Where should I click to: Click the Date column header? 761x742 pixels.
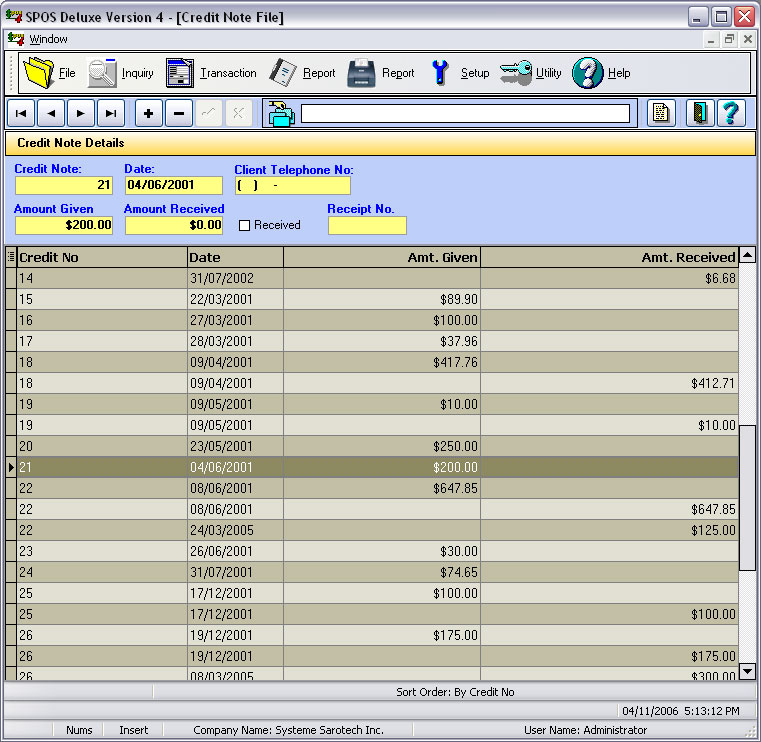pos(235,257)
